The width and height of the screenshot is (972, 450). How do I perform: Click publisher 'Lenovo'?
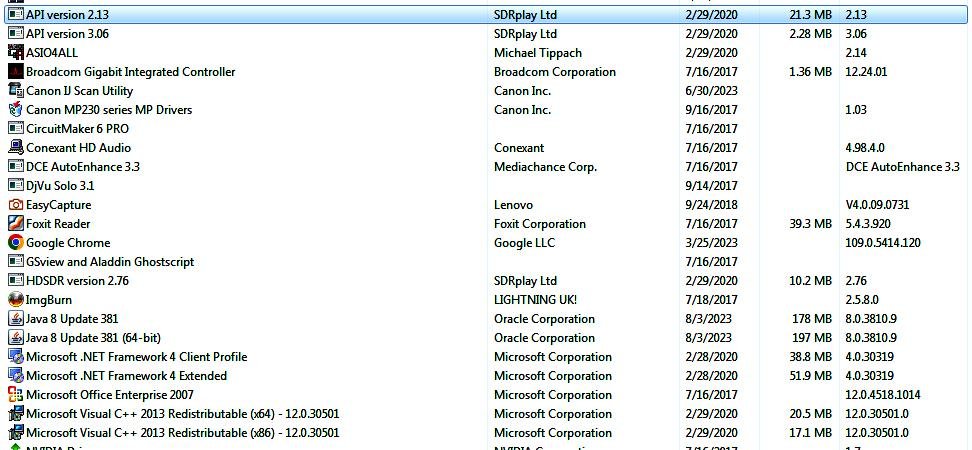tap(513, 205)
